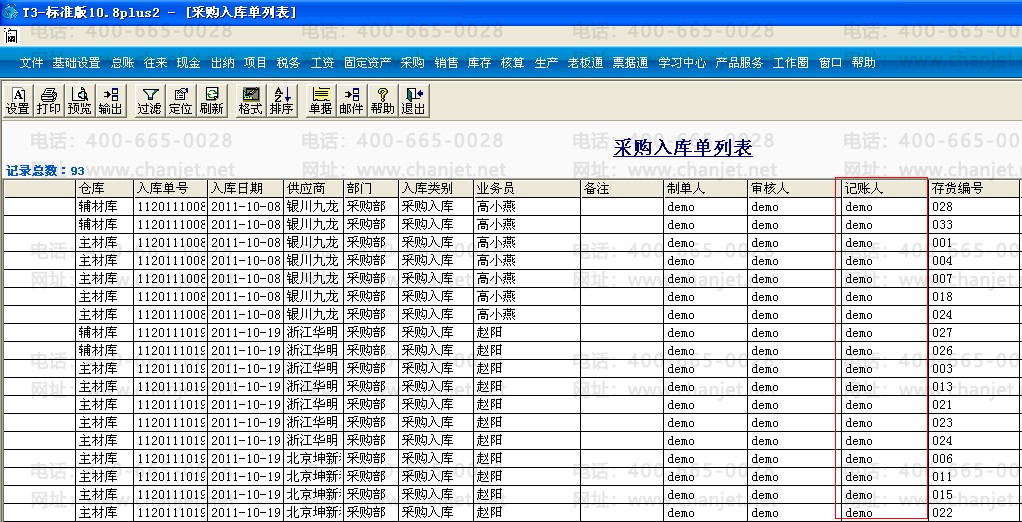Viewport: 1022px width, 522px height.
Task: Open the 单据 document toolbar icon
Action: pyautogui.click(x=320, y=101)
